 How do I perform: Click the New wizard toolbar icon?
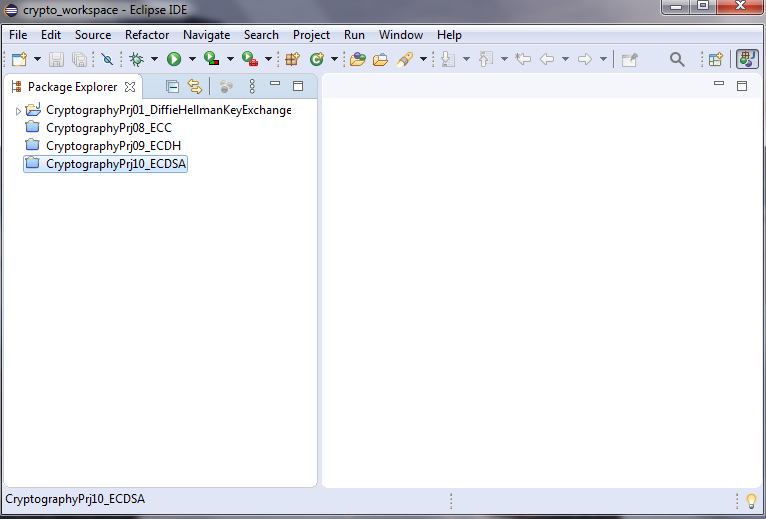tap(20, 59)
